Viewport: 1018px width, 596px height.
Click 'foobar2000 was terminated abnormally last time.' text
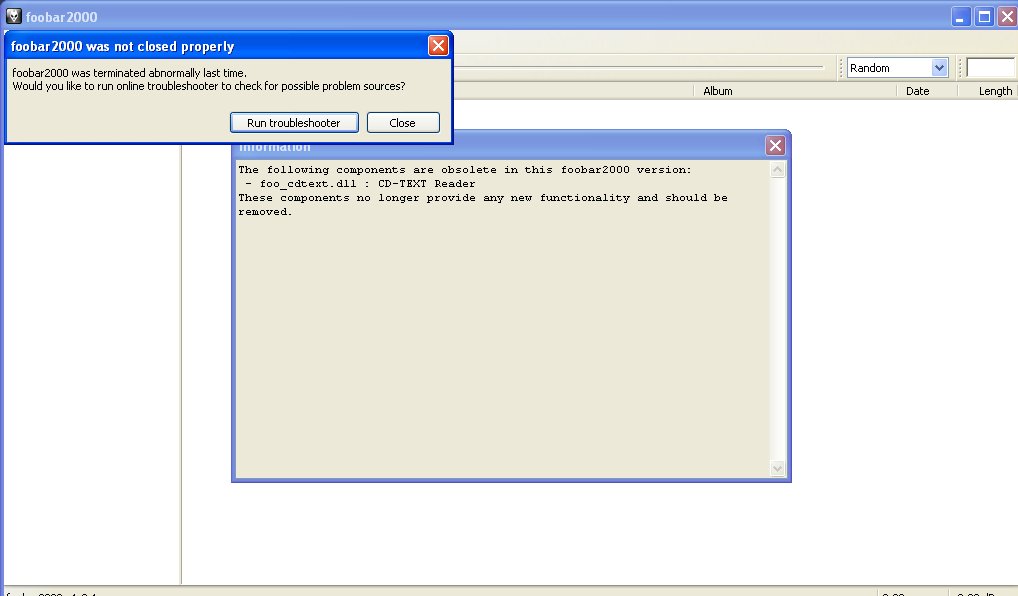pos(129,73)
